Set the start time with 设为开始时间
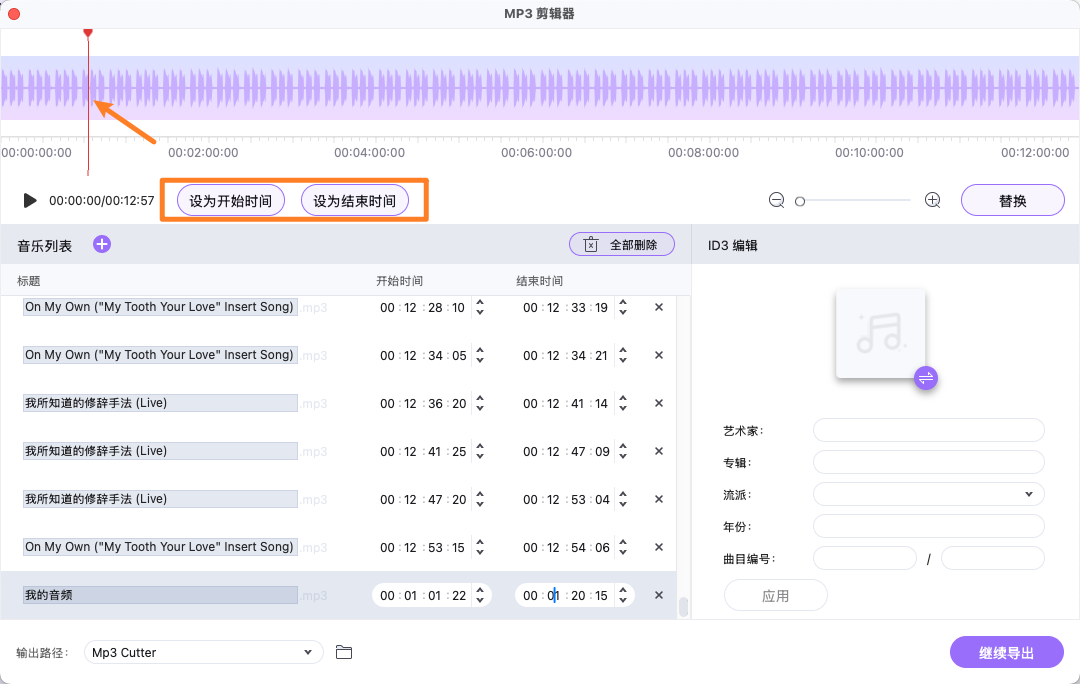 coord(229,199)
